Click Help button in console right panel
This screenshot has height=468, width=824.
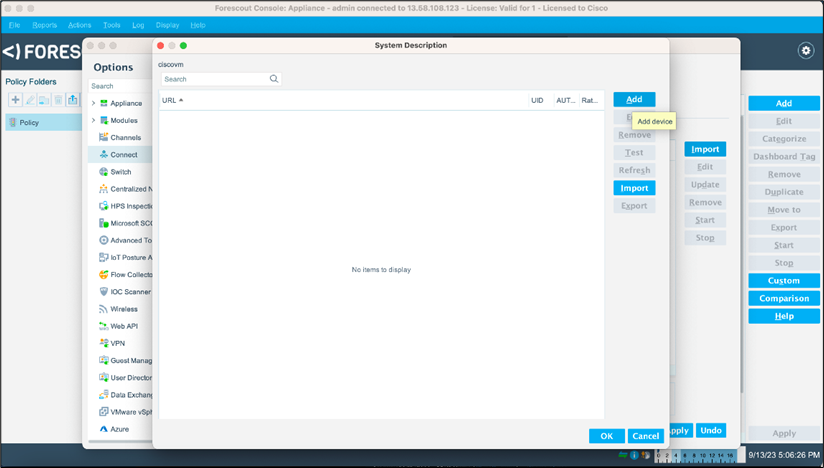tap(784, 316)
